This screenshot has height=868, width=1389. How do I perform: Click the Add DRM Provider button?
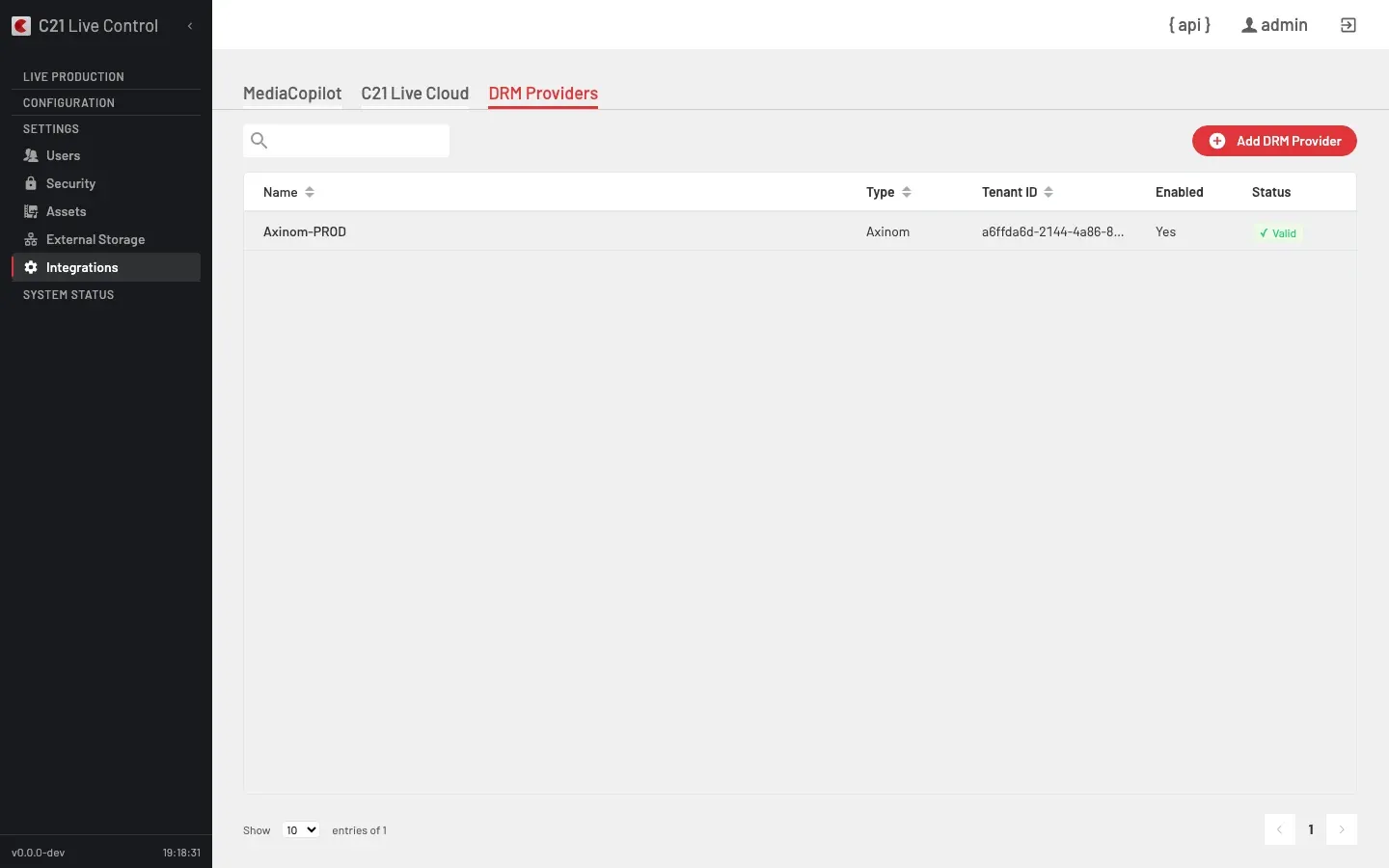coord(1274,141)
